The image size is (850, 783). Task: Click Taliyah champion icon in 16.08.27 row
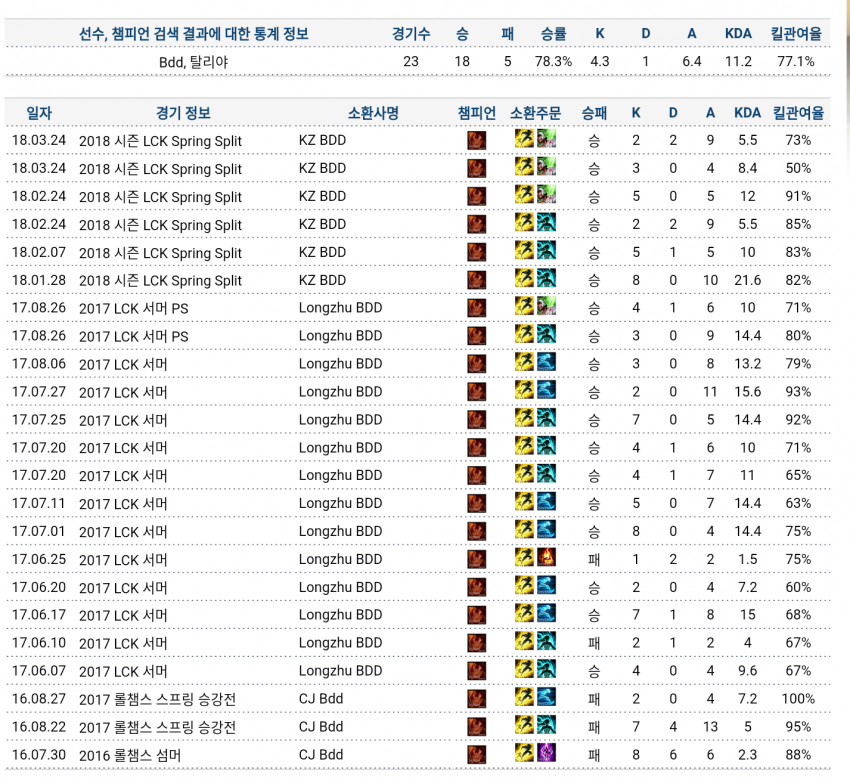pyautogui.click(x=476, y=699)
